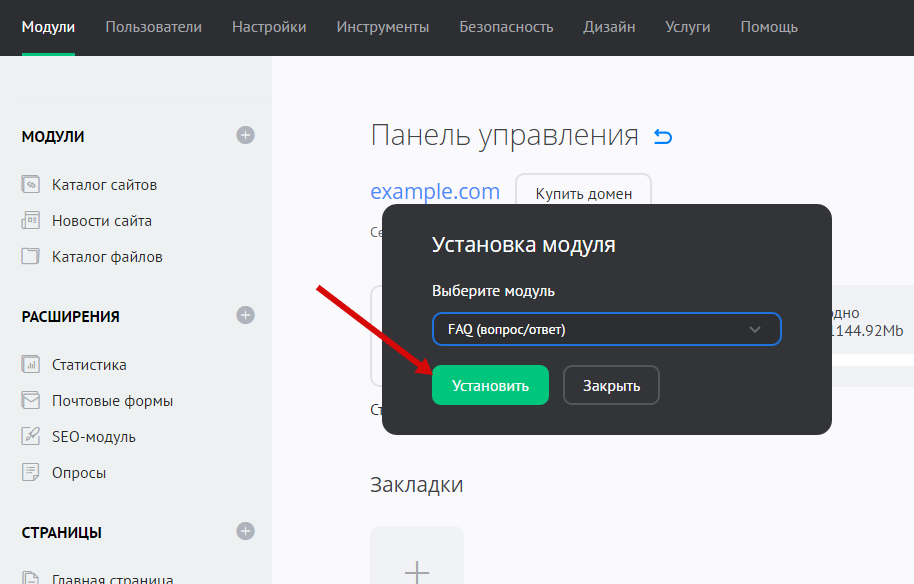Click the Опросы sidebar icon

[x=31, y=473]
